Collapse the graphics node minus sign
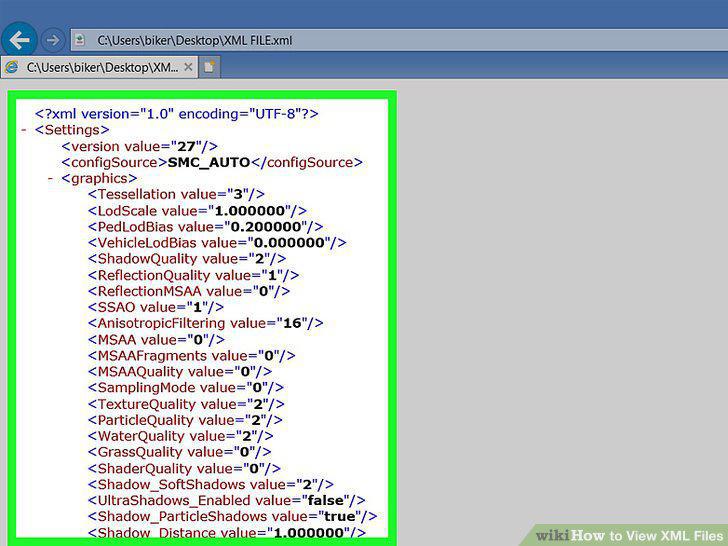The width and height of the screenshot is (728, 546). pos(51,178)
